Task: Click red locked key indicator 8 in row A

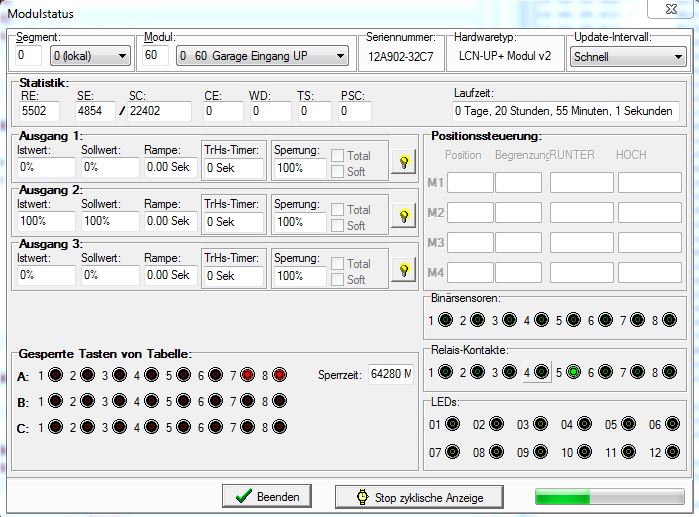Action: pos(279,375)
